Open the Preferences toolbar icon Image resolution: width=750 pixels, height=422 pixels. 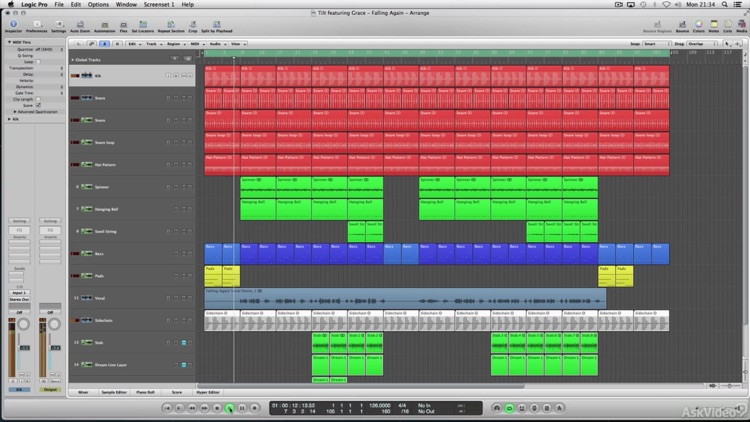click(x=36, y=26)
